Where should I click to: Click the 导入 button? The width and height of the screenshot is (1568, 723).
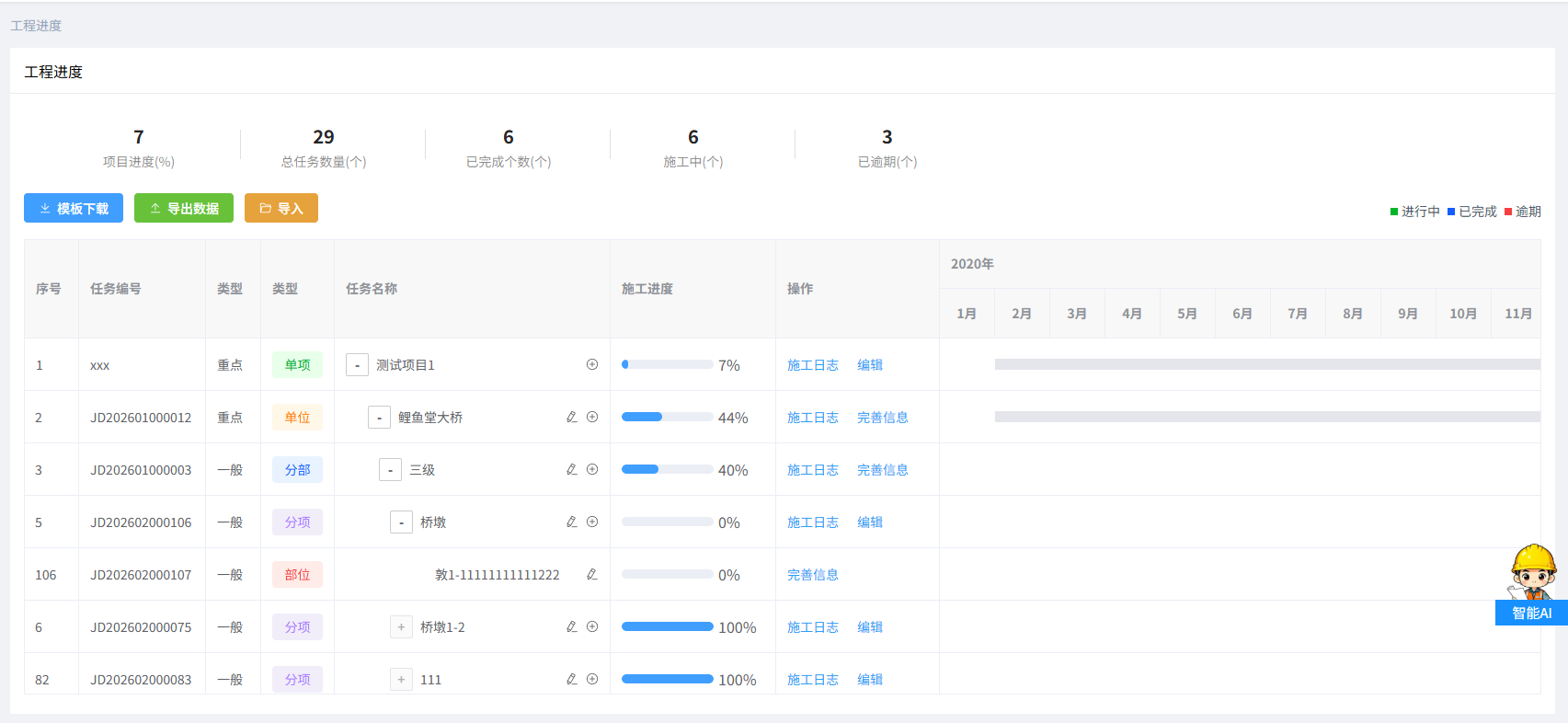281,208
